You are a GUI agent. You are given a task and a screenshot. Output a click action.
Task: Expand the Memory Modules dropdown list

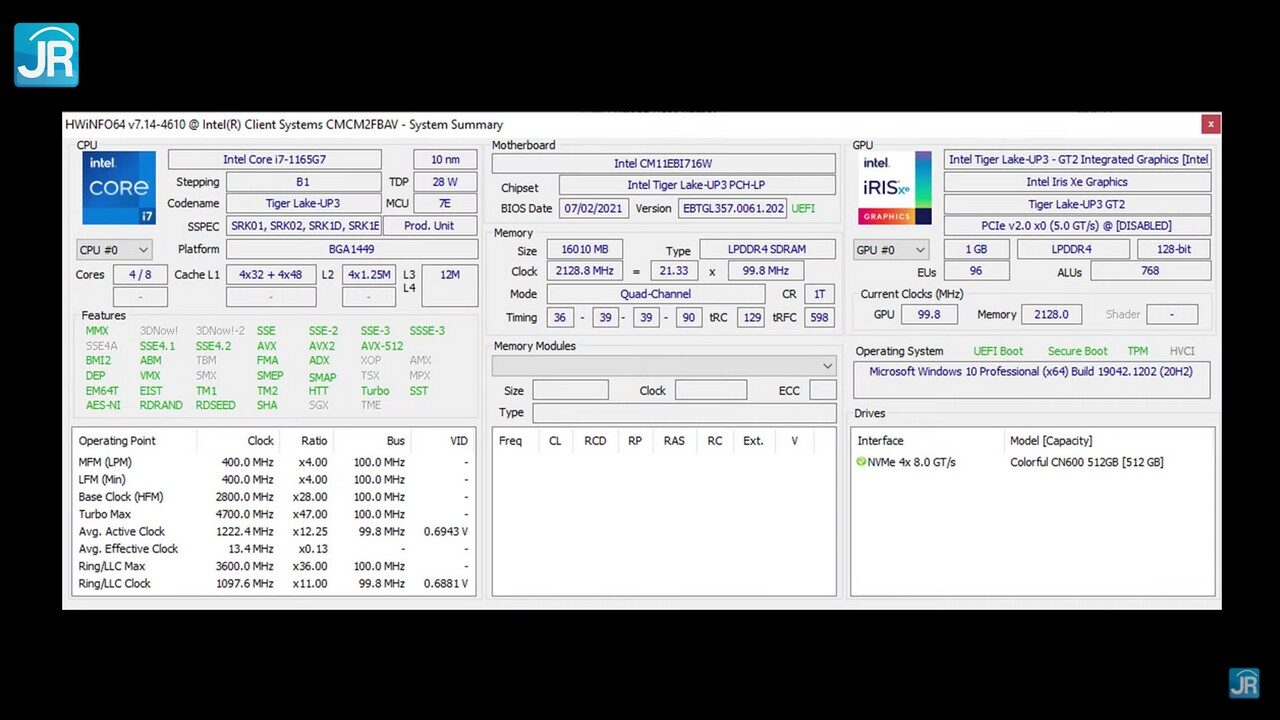click(664, 366)
